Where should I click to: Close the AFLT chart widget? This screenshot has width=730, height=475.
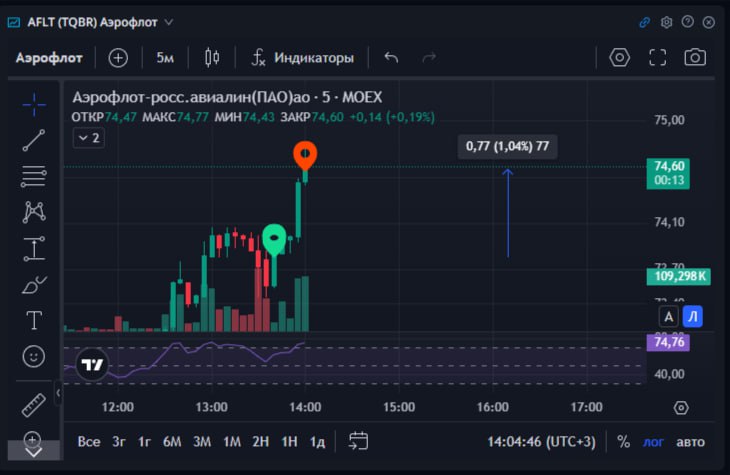[x=709, y=22]
